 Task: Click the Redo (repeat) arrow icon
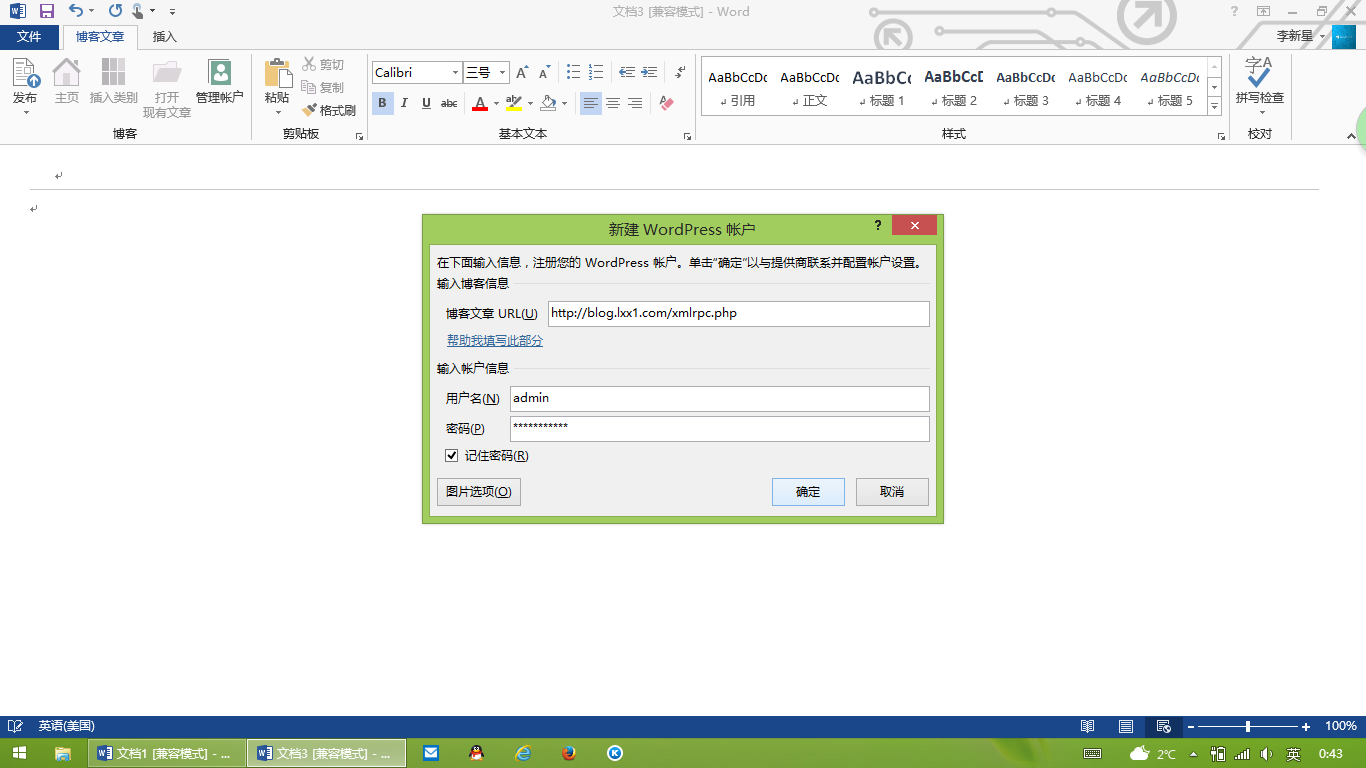(115, 11)
